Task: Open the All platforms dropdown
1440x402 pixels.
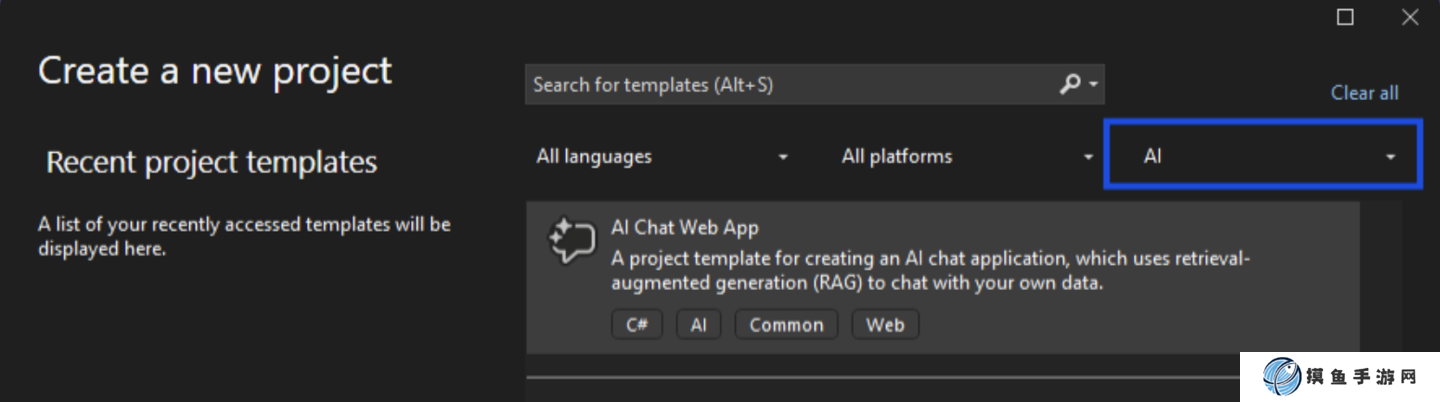Action: coord(967,157)
